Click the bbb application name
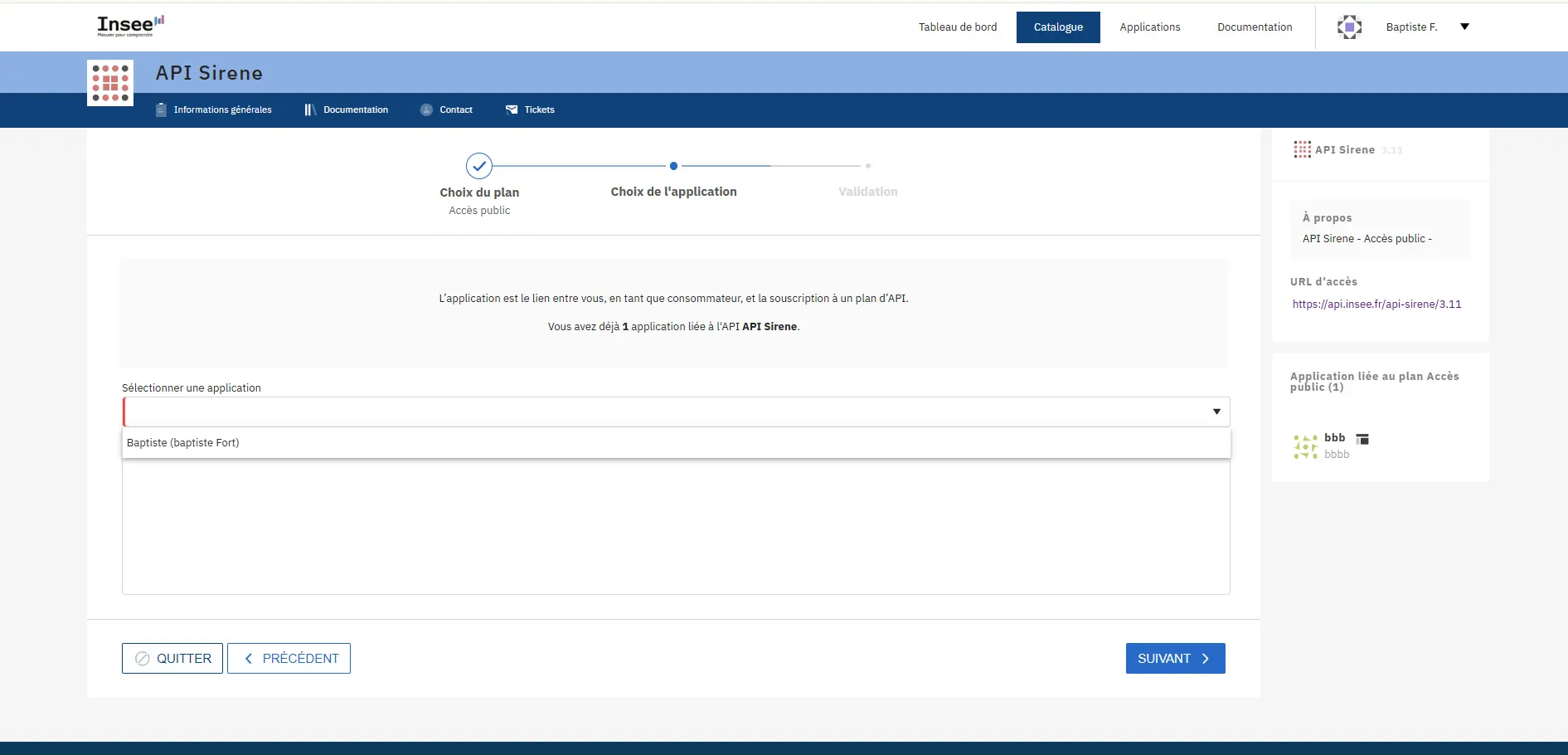The image size is (1568, 755). pyautogui.click(x=1334, y=437)
